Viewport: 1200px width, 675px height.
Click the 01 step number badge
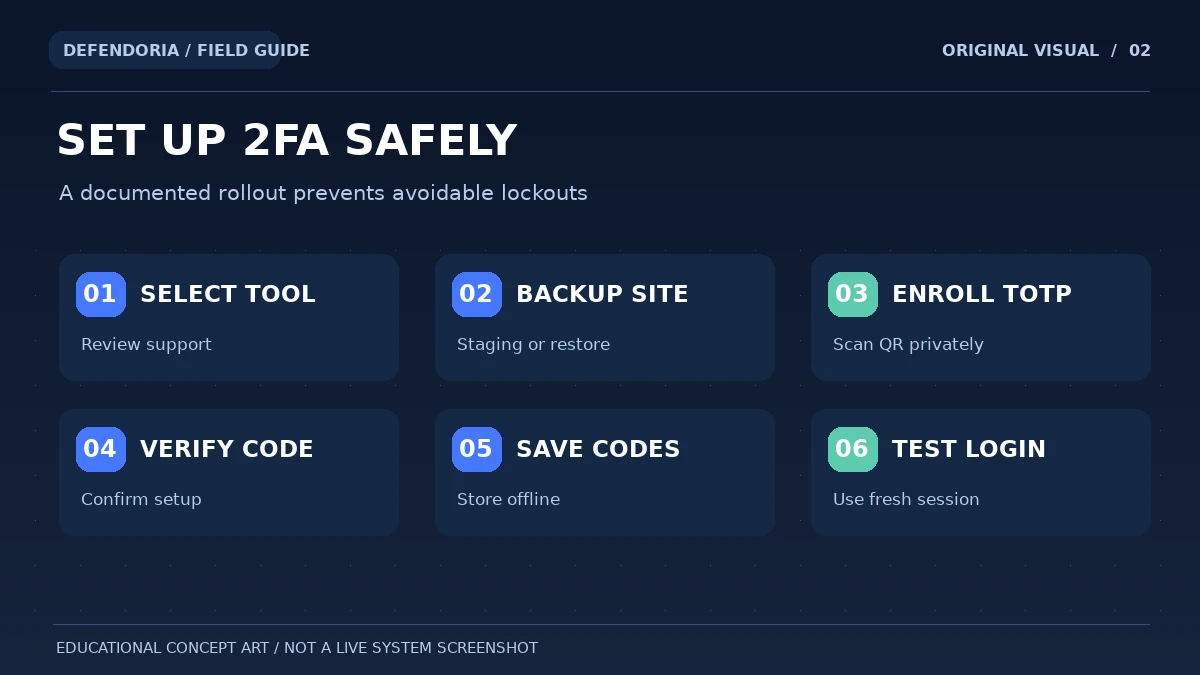pos(101,294)
